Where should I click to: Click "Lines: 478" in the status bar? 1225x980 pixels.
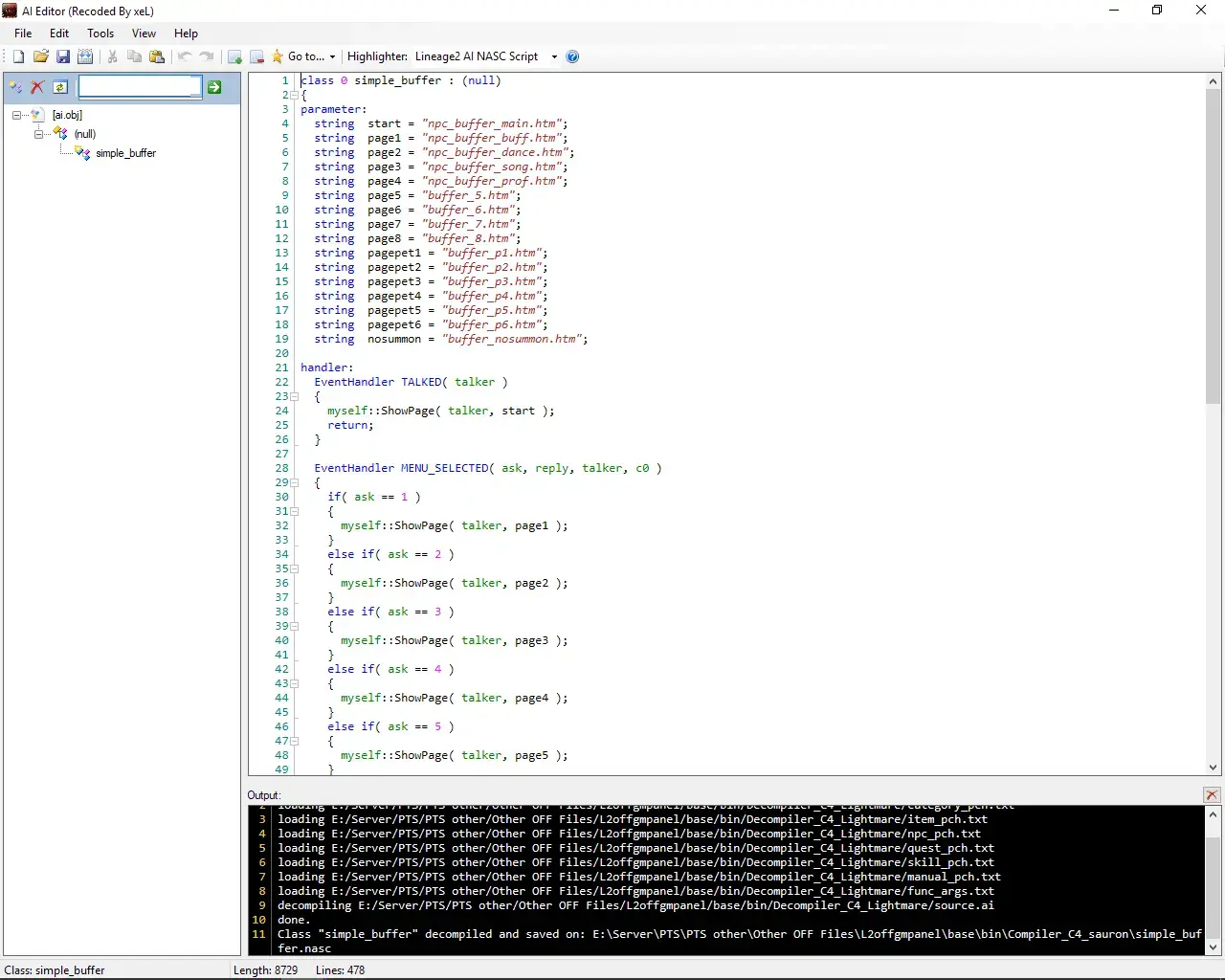click(x=340, y=970)
